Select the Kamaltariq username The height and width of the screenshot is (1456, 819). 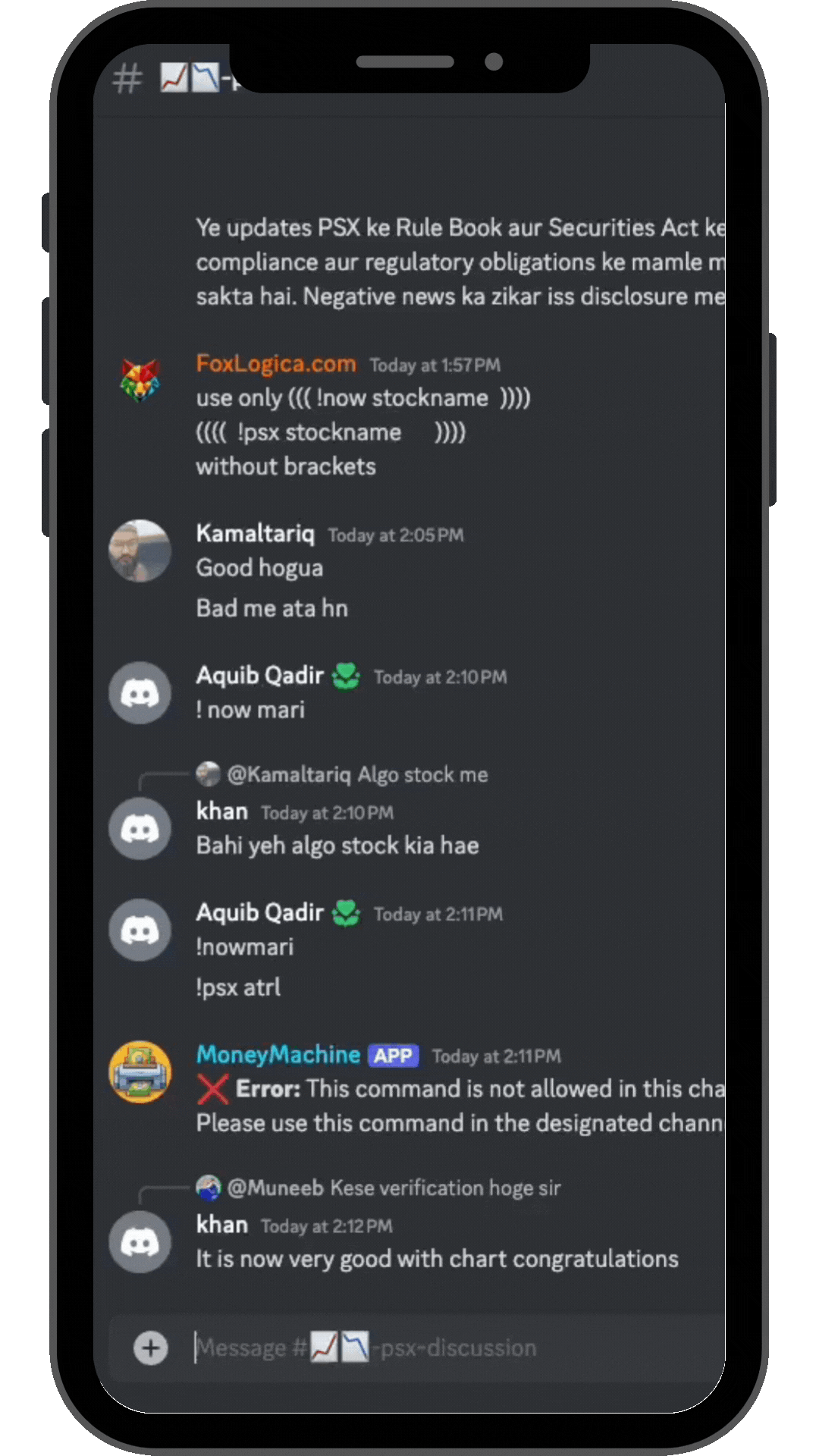(255, 533)
